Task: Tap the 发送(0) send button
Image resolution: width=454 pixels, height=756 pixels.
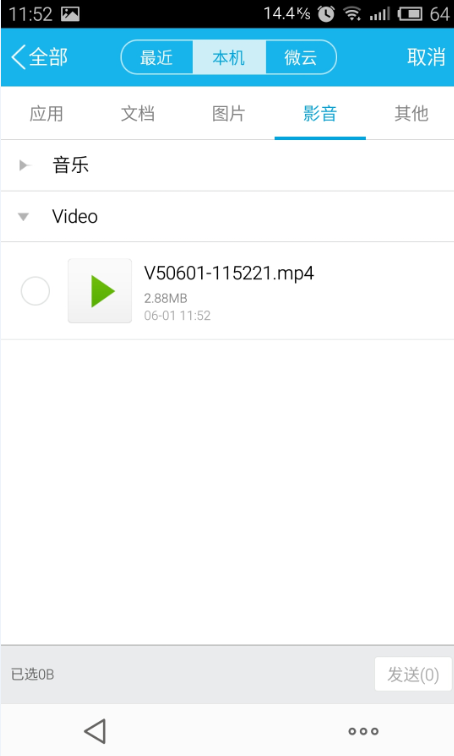Action: tap(413, 674)
